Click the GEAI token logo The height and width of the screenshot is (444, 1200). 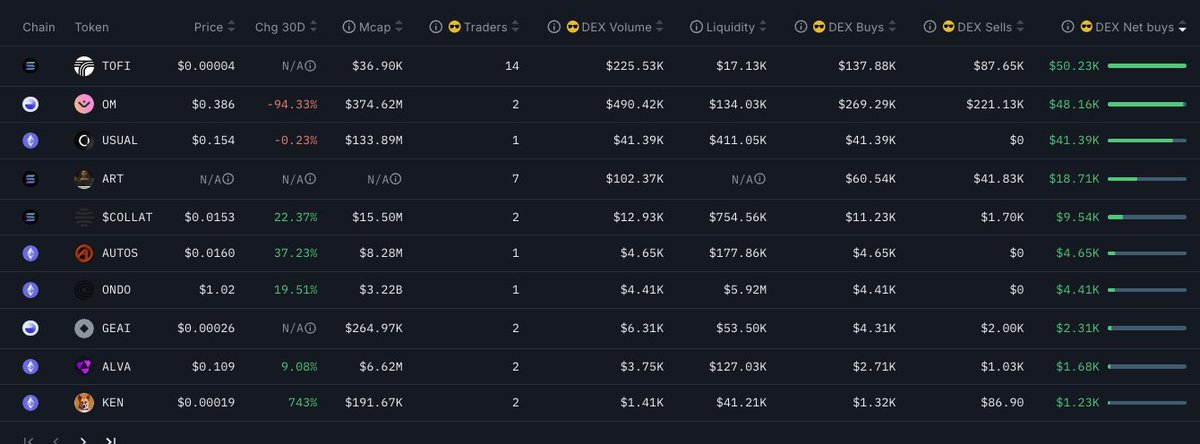click(x=84, y=328)
